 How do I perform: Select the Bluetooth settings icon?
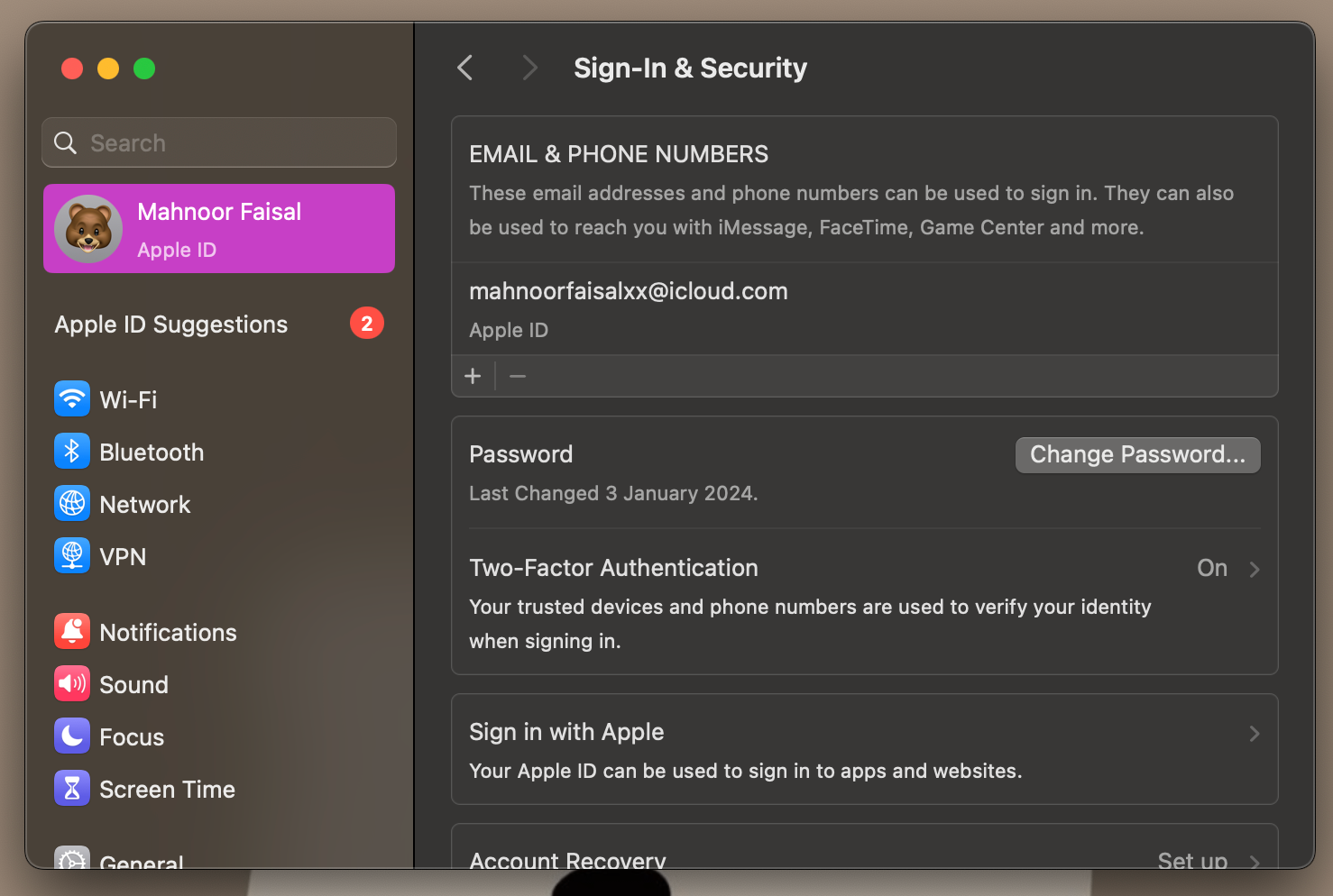coord(72,451)
